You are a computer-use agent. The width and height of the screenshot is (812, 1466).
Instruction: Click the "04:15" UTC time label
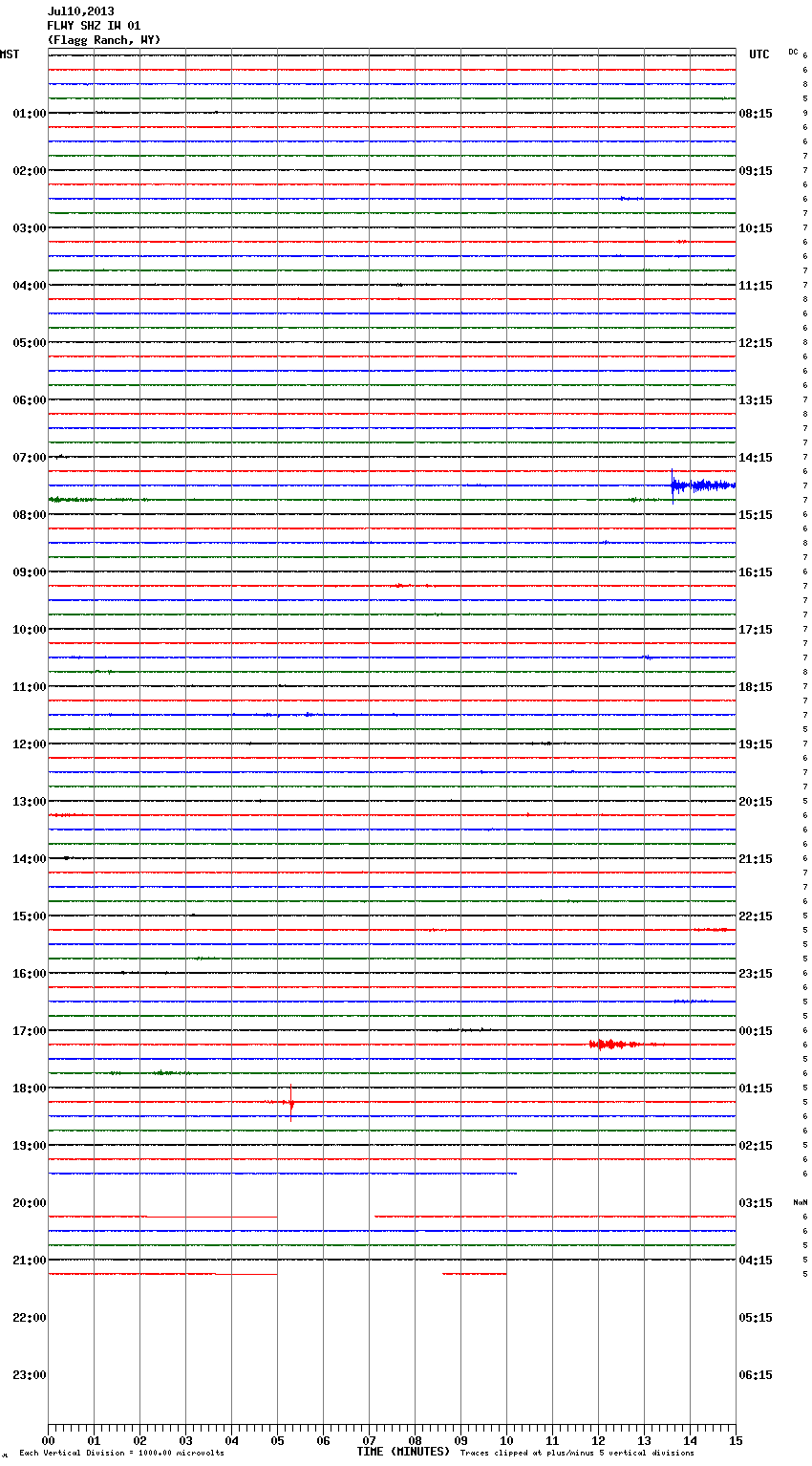756,1261
